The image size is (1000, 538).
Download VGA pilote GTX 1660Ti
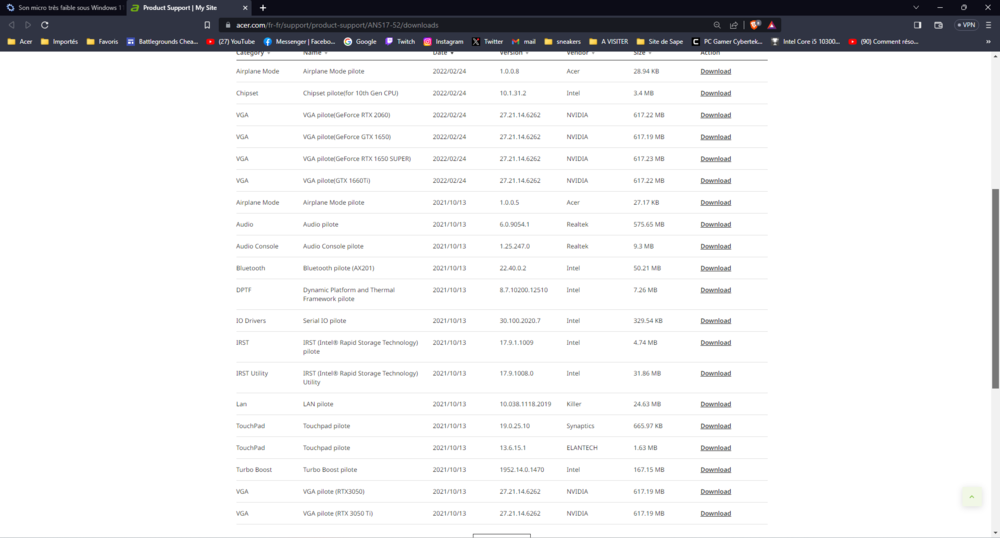point(716,181)
